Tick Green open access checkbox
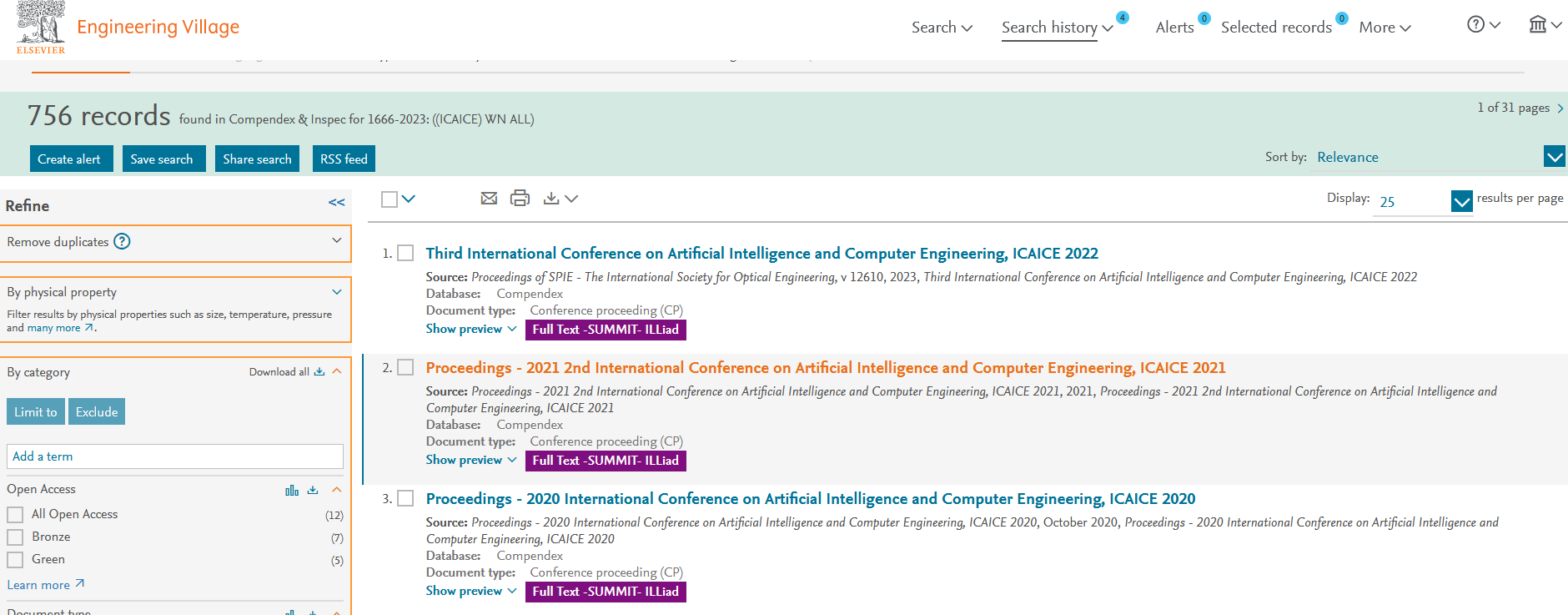1568x615 pixels. 15,560
